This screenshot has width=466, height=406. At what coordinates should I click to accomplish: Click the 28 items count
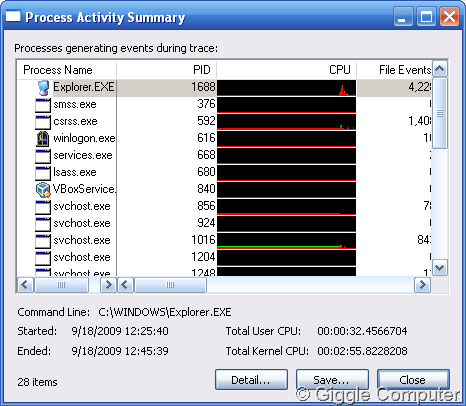point(37,382)
